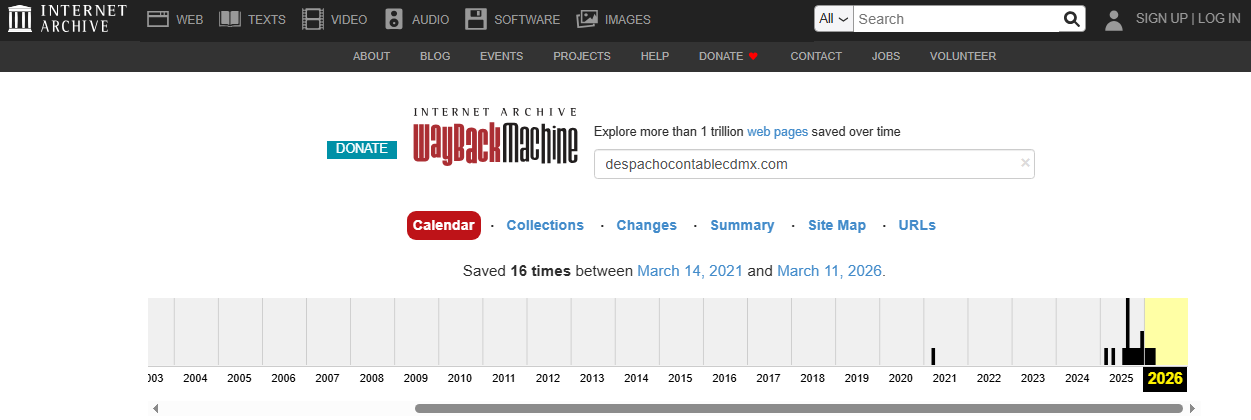This screenshot has height=420, width=1251.
Task: Click the top Search text field
Action: pos(957,19)
